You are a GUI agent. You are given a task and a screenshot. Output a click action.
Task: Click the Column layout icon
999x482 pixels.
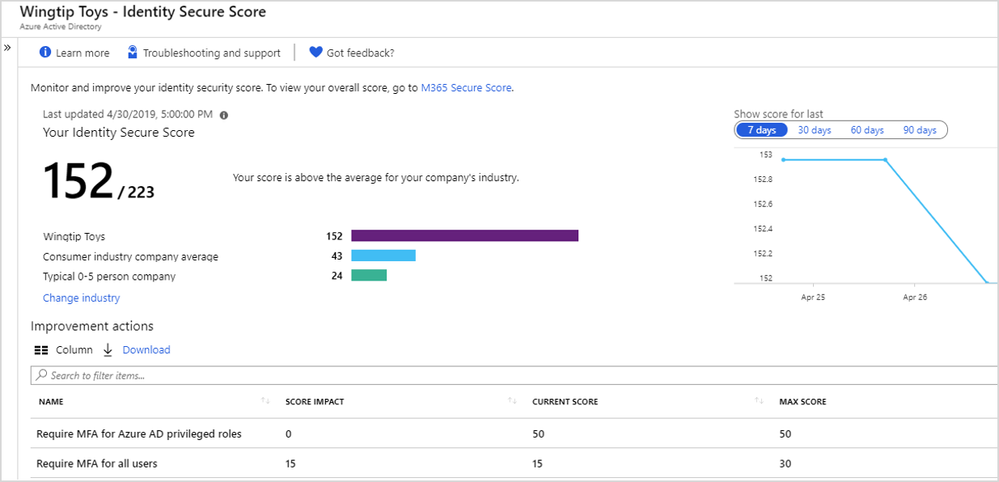pos(41,350)
